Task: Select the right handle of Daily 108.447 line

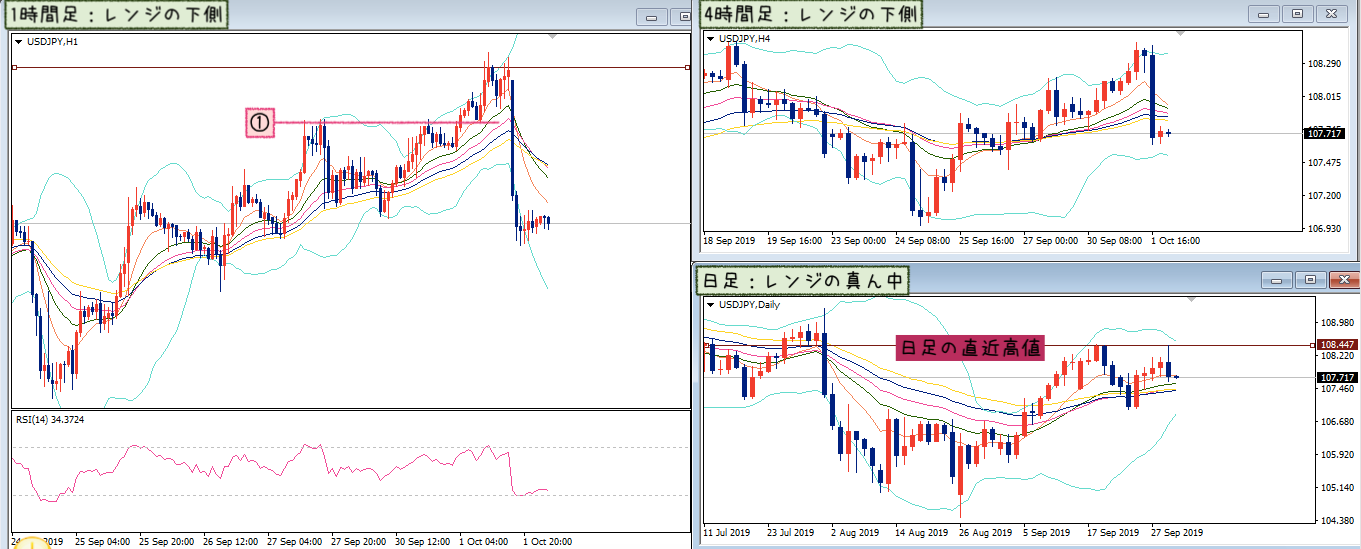Action: (1312, 344)
